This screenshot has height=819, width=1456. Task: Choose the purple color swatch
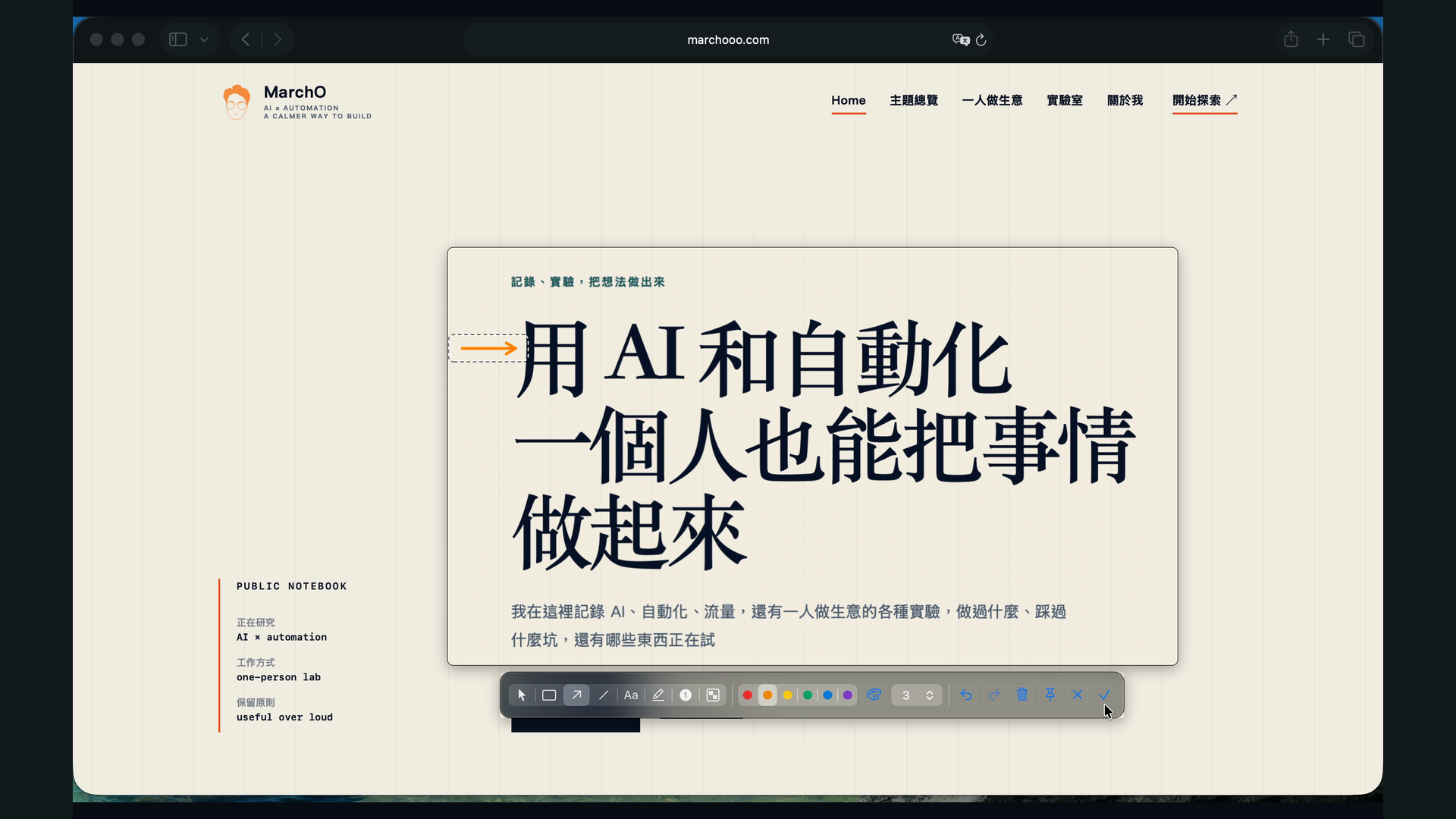point(848,695)
